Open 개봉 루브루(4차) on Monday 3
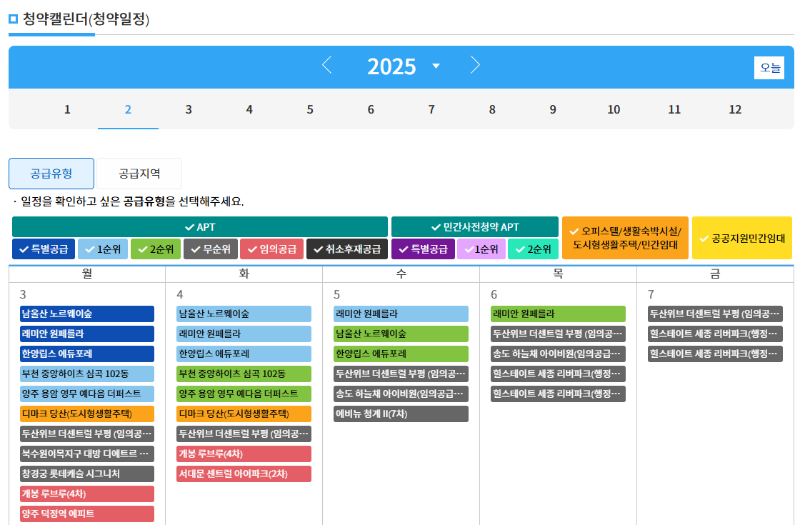 pos(87,494)
